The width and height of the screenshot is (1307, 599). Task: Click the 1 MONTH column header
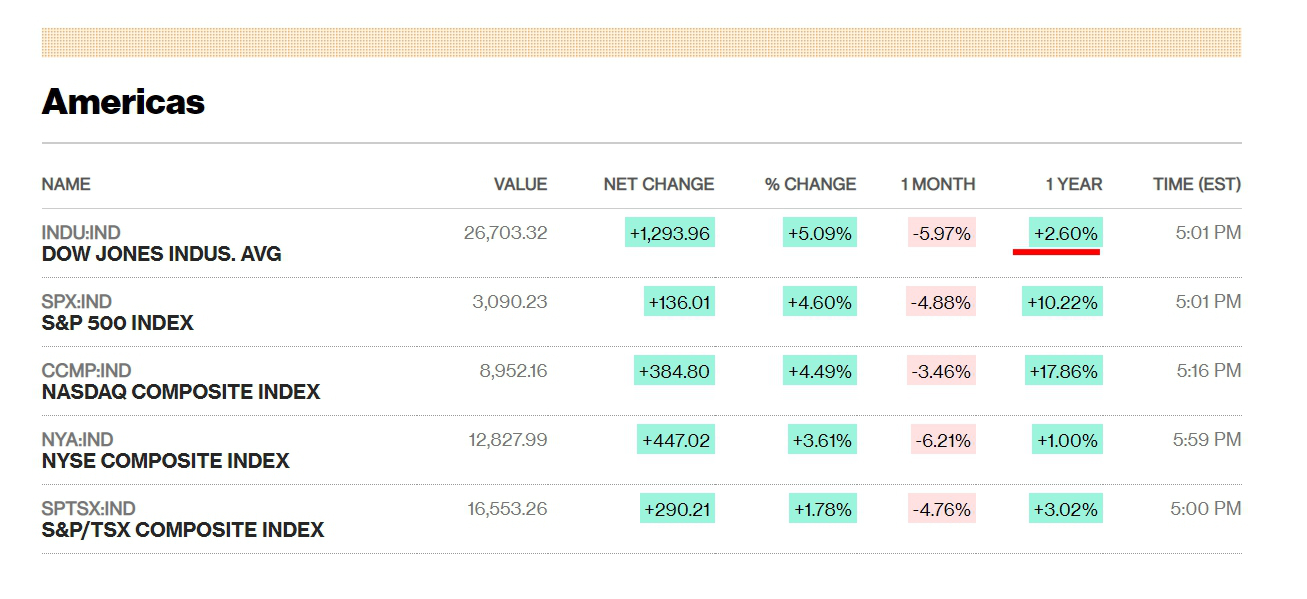pos(938,184)
